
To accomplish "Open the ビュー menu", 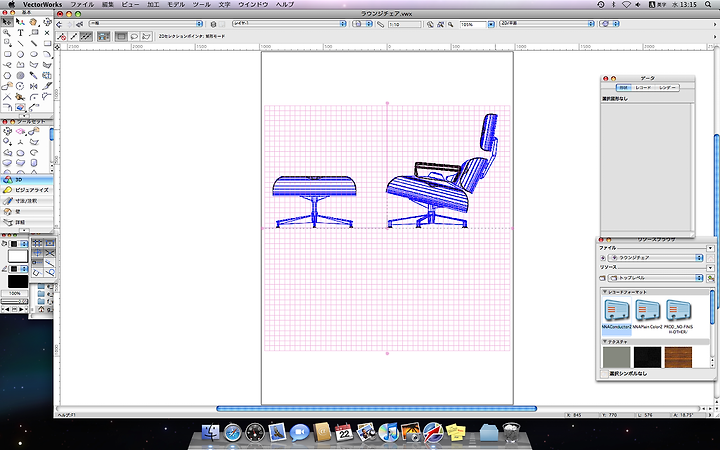I will 130,5.
